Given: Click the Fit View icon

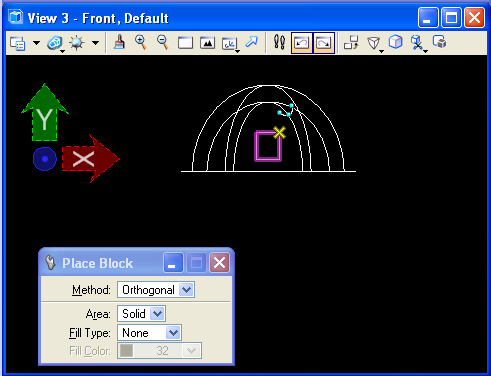Looking at the screenshot, I should 207,43.
